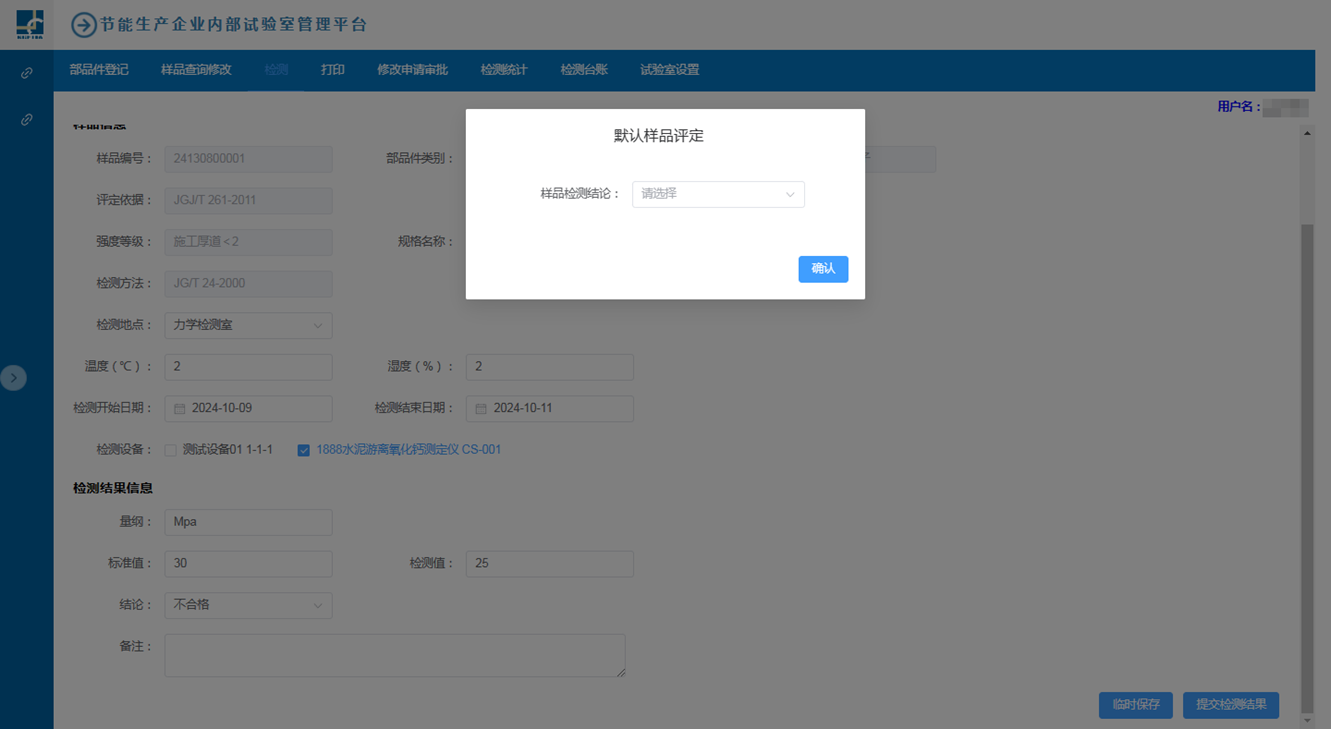Open the 样品检测结论 dropdown in dialog

point(718,194)
